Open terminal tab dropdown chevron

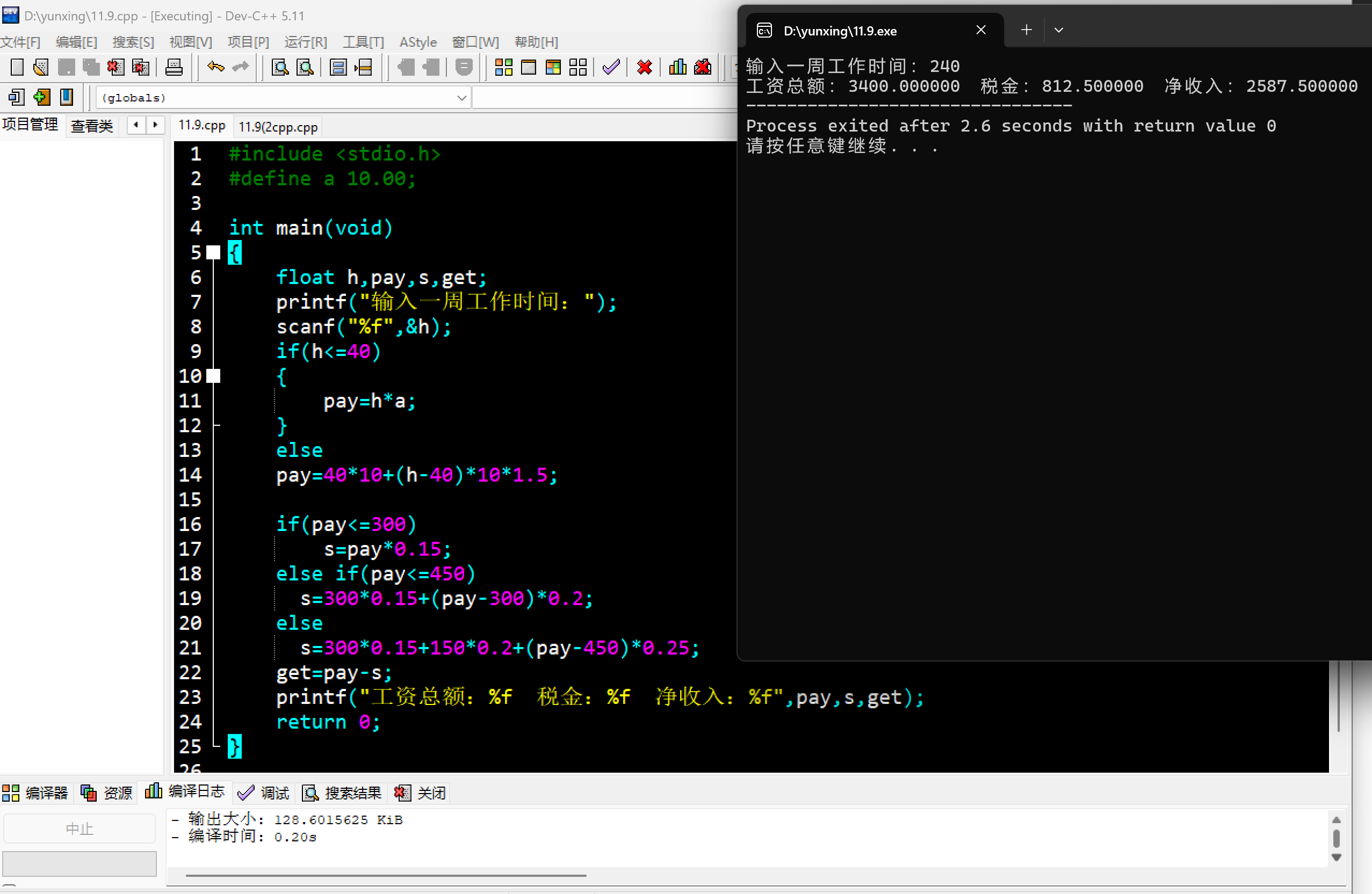(1058, 30)
